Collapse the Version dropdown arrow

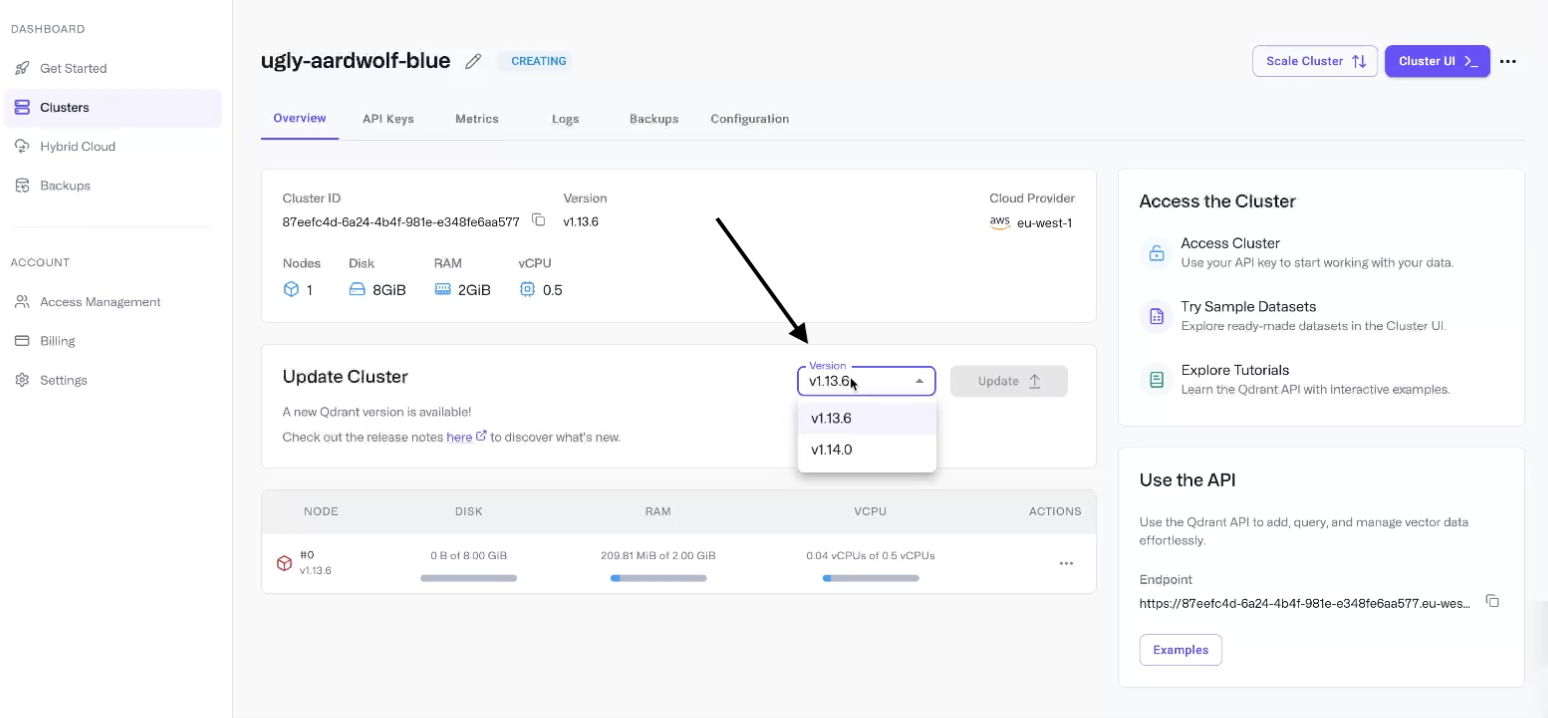(919, 381)
